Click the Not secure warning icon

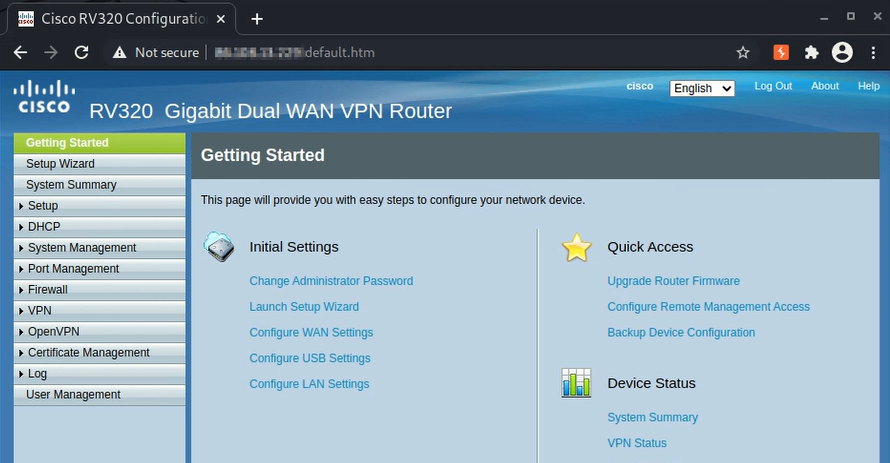pos(119,53)
